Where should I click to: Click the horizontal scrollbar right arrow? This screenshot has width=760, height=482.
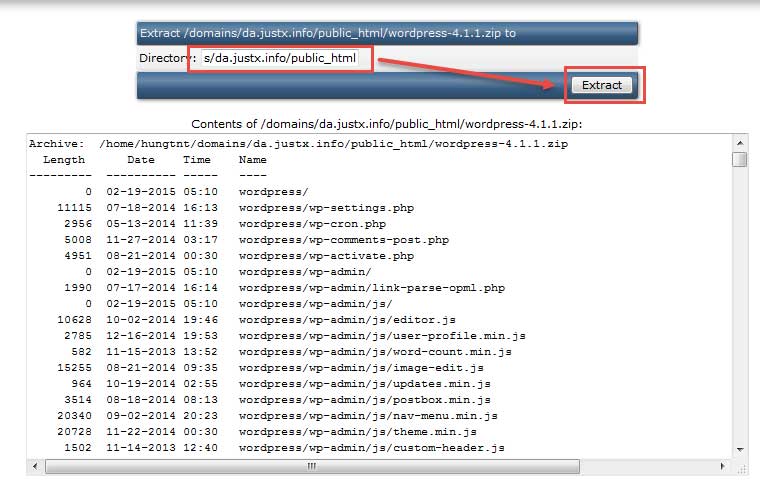(x=723, y=466)
